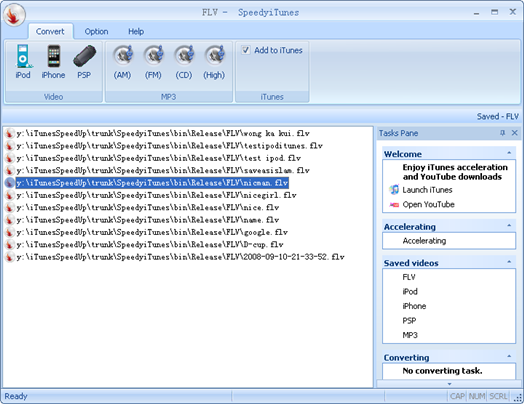
Task: Open the Option tab
Action: [x=96, y=31]
